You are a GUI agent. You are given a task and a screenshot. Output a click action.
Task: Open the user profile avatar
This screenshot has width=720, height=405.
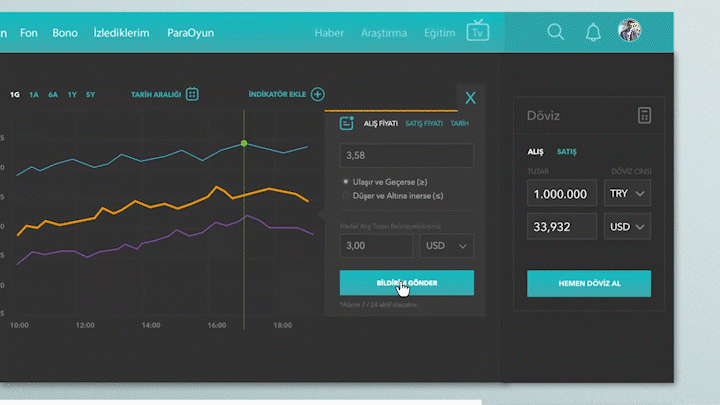(629, 30)
